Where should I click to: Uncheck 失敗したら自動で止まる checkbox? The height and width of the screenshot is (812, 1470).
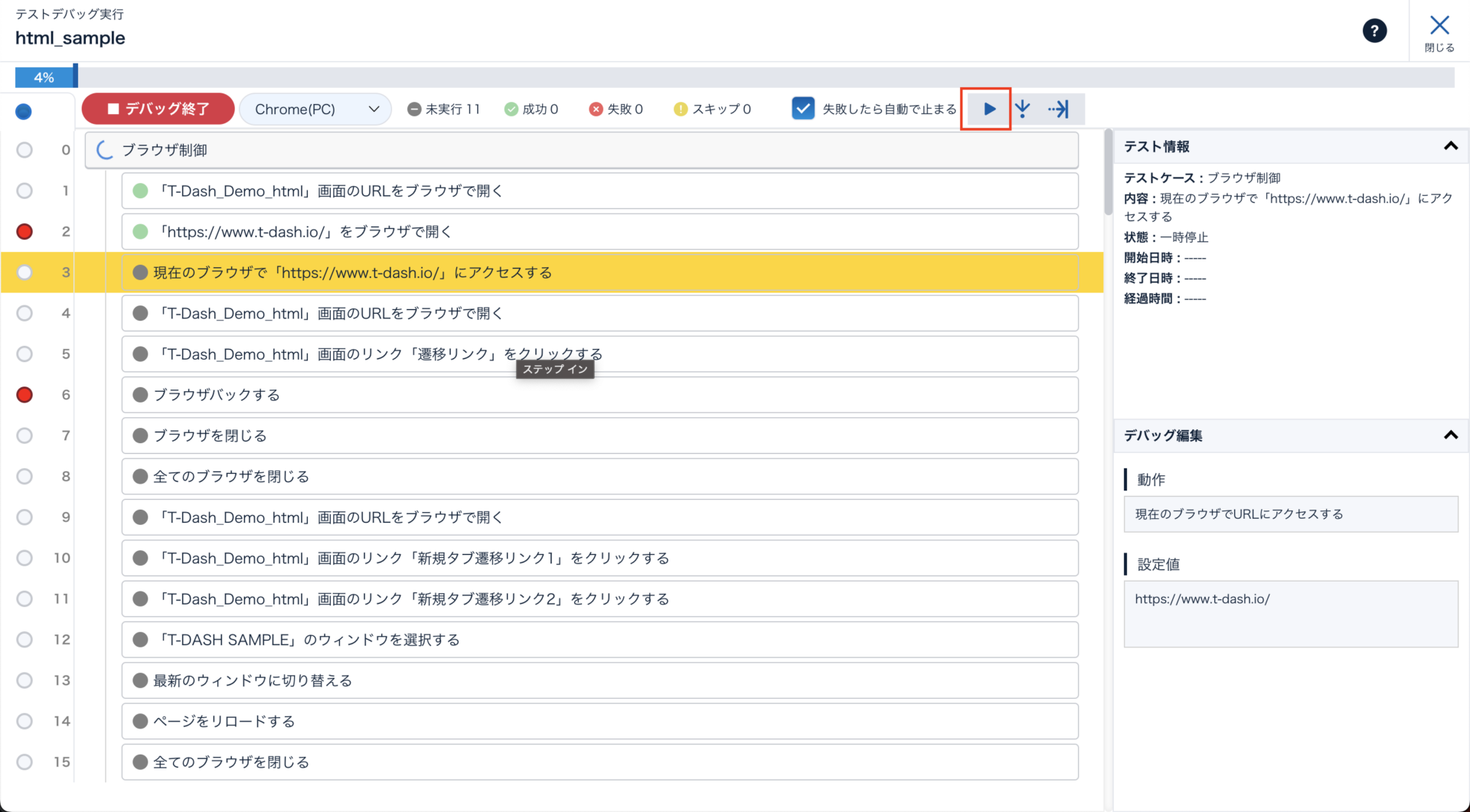[x=802, y=109]
